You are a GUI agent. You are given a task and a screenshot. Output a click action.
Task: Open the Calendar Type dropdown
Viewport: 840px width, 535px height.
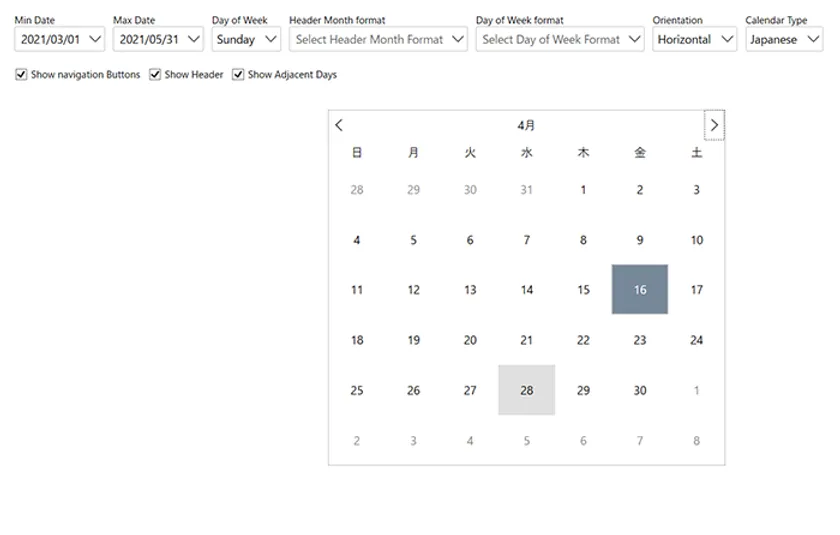click(x=784, y=39)
